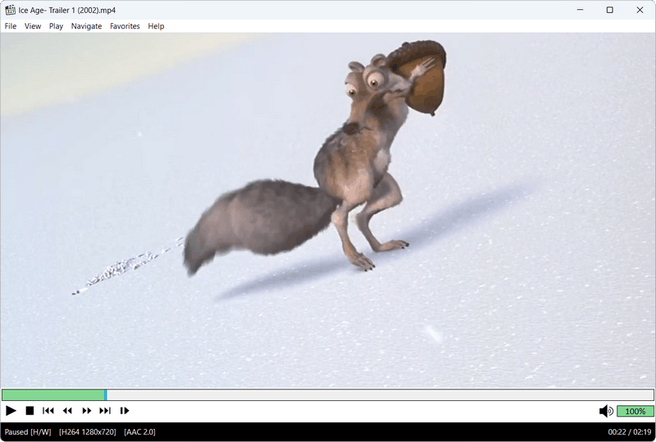Mute audio via the speaker icon
The width and height of the screenshot is (656, 442).
(606, 411)
